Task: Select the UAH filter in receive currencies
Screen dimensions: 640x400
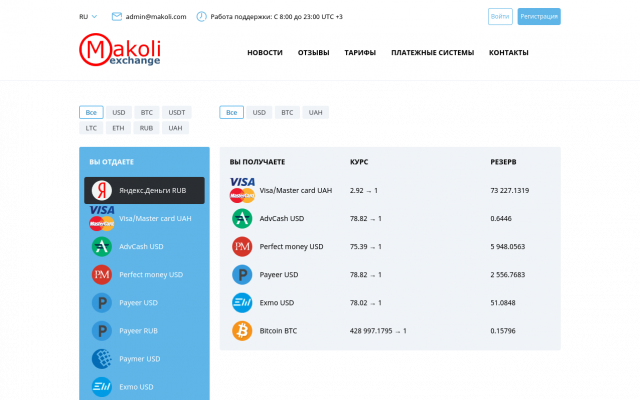Action: 316,112
